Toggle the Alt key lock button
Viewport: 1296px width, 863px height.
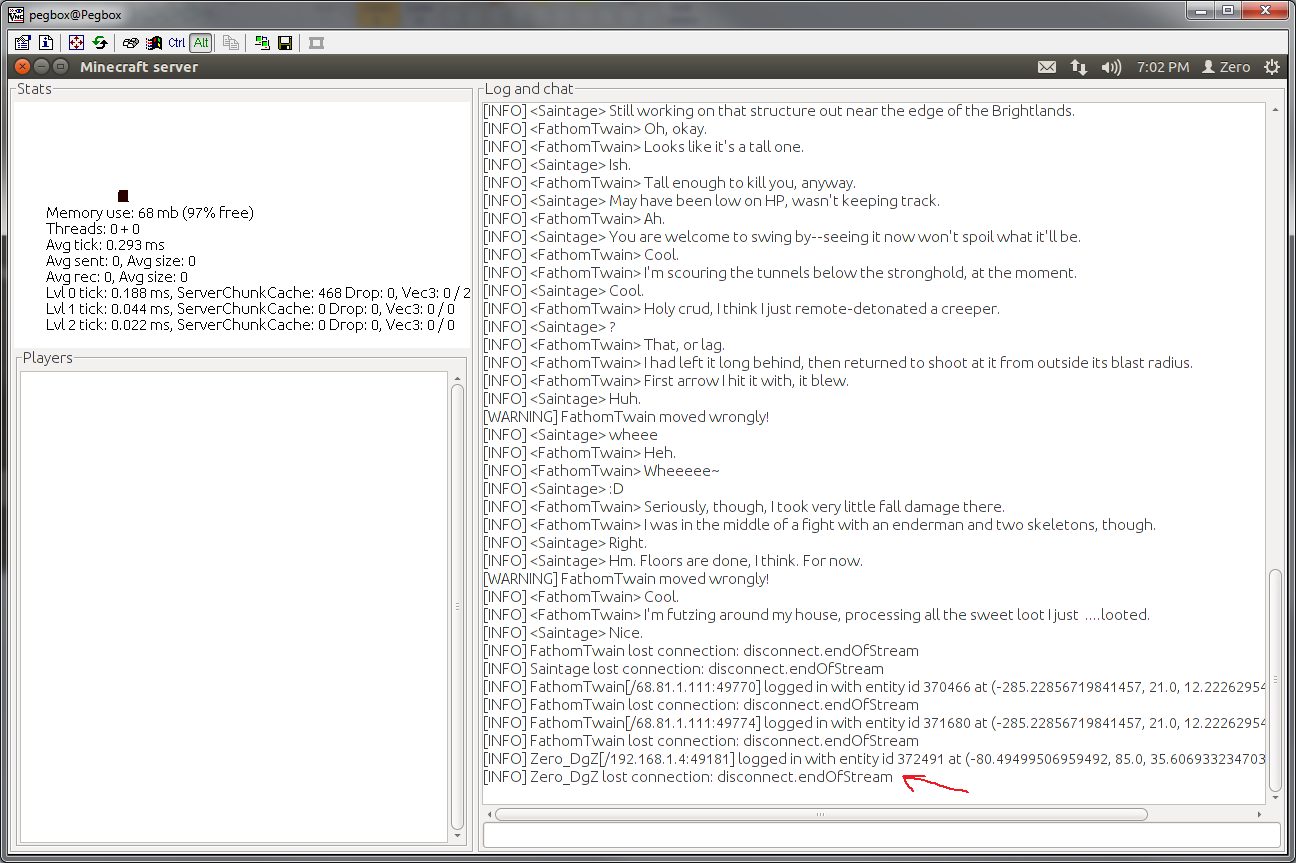pos(201,43)
